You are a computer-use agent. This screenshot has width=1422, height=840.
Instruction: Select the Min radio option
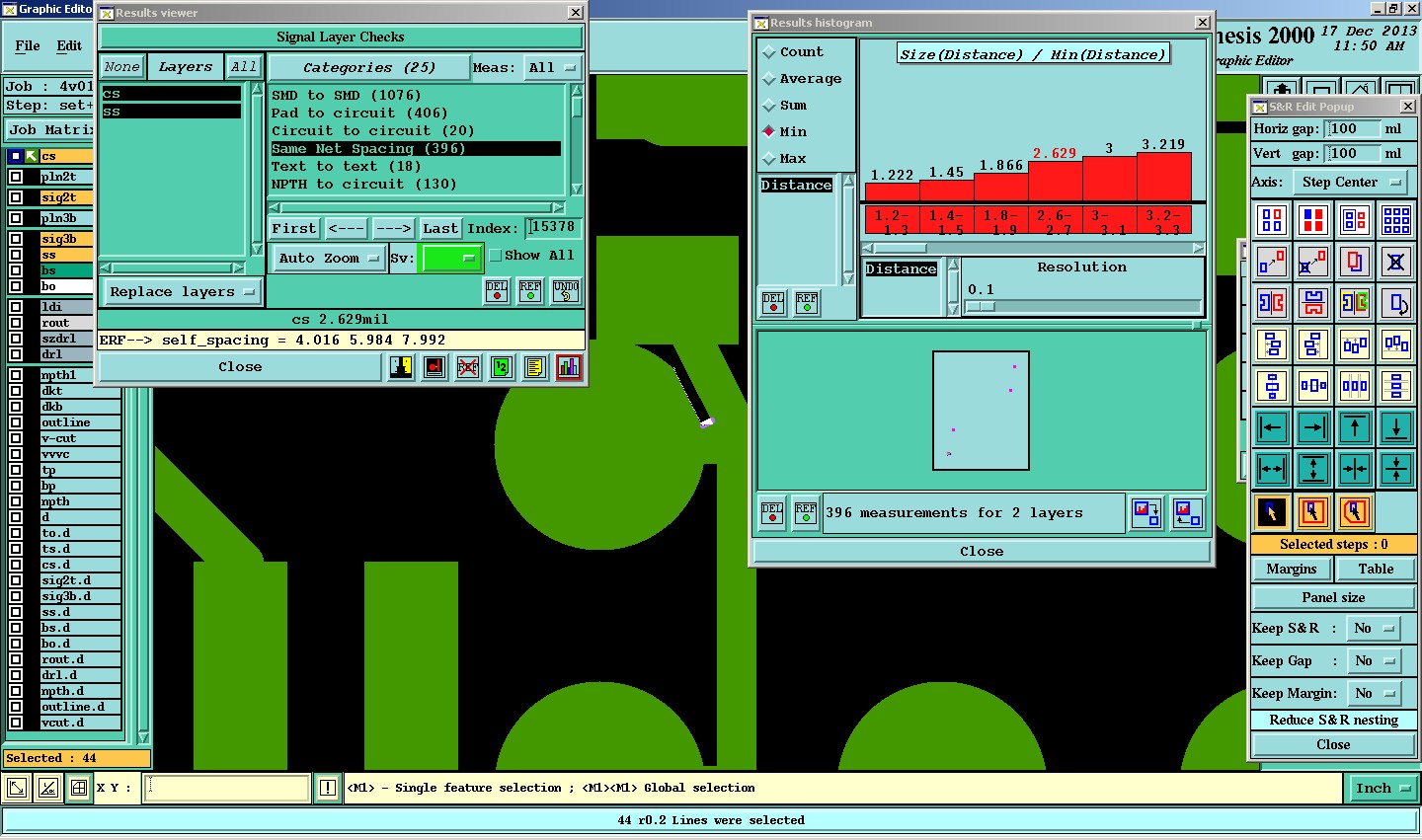(769, 131)
